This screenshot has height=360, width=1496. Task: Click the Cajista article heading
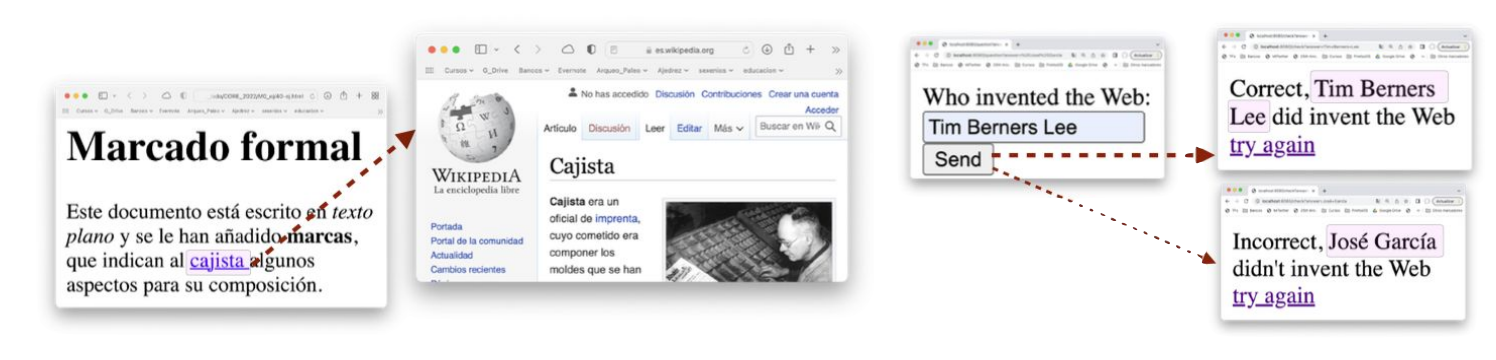click(582, 166)
